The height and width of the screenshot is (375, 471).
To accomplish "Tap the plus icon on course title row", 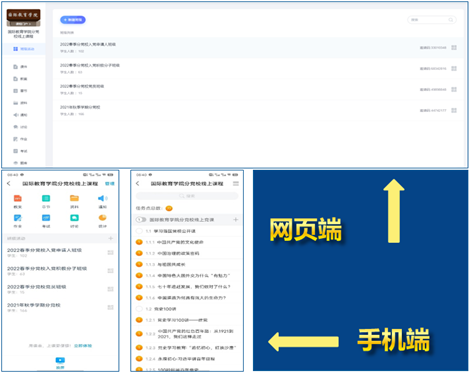I will [235, 220].
